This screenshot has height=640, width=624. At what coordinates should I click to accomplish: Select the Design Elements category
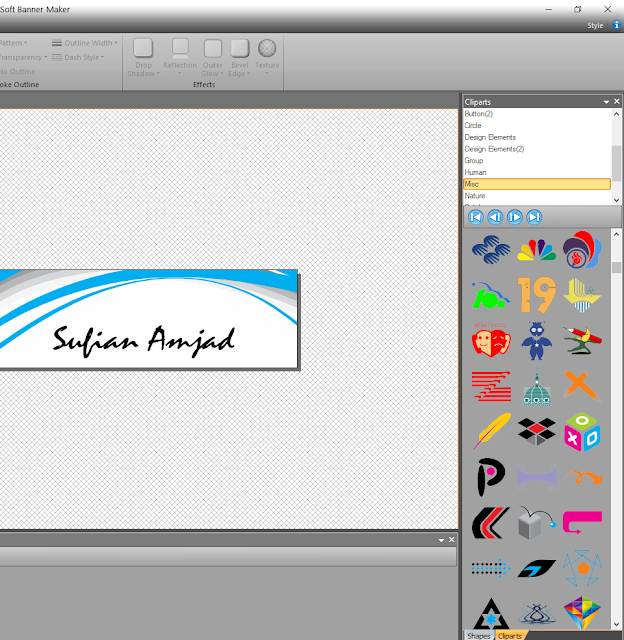(537, 137)
